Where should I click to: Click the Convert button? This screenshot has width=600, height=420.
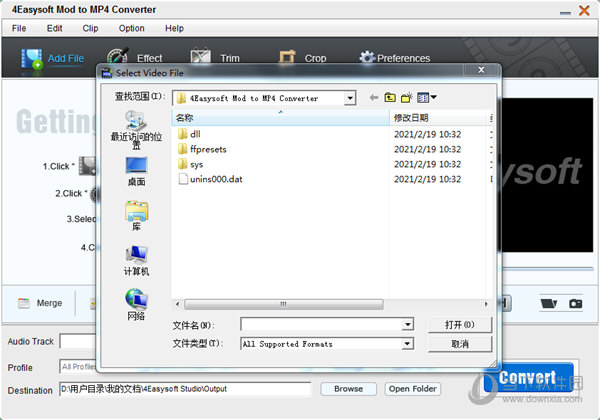click(528, 378)
